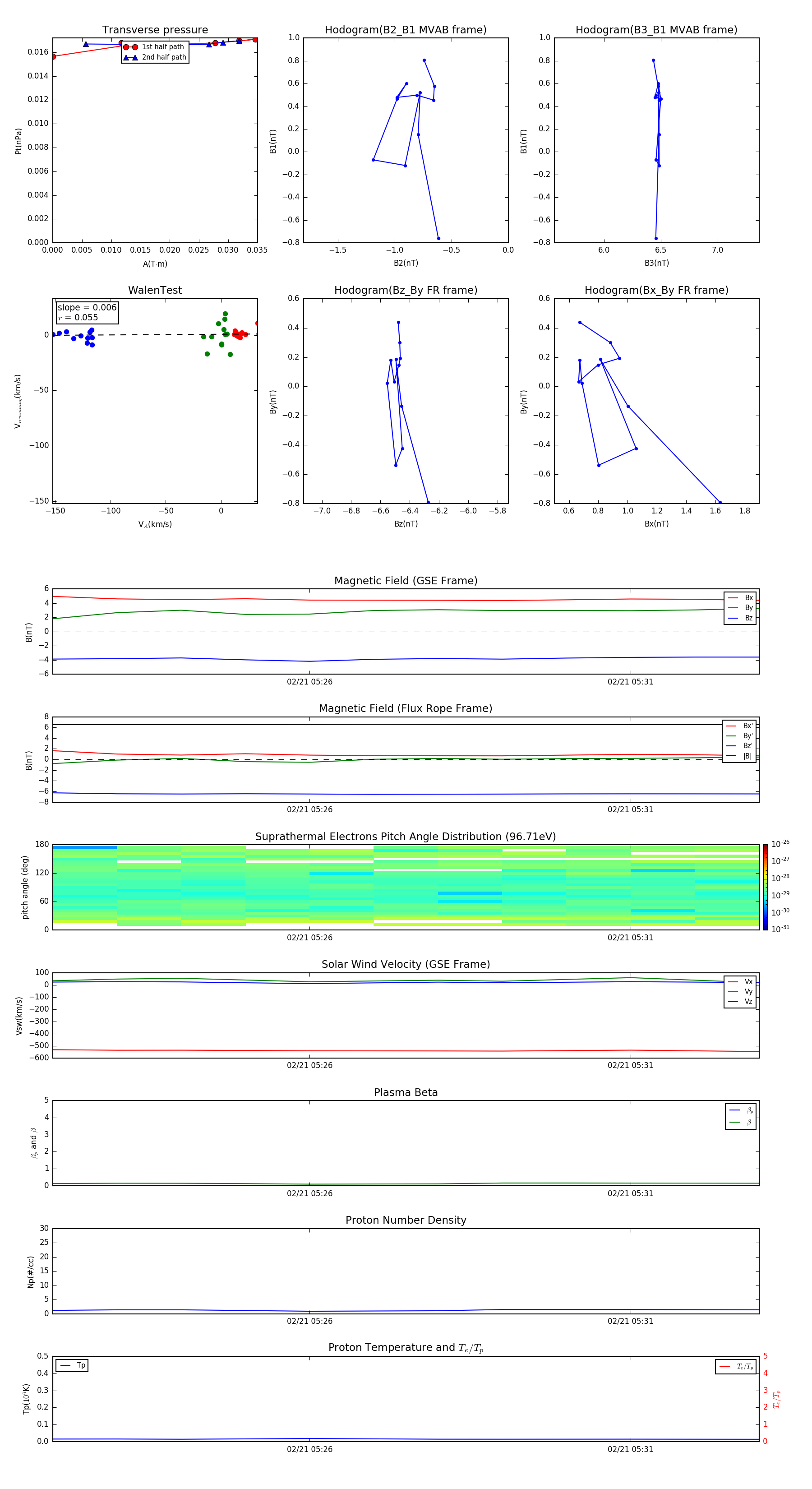This screenshot has height=1489, width=812.
Task: Click the 'Vsw(km/s)' axis label
Action: (x=18, y=1015)
